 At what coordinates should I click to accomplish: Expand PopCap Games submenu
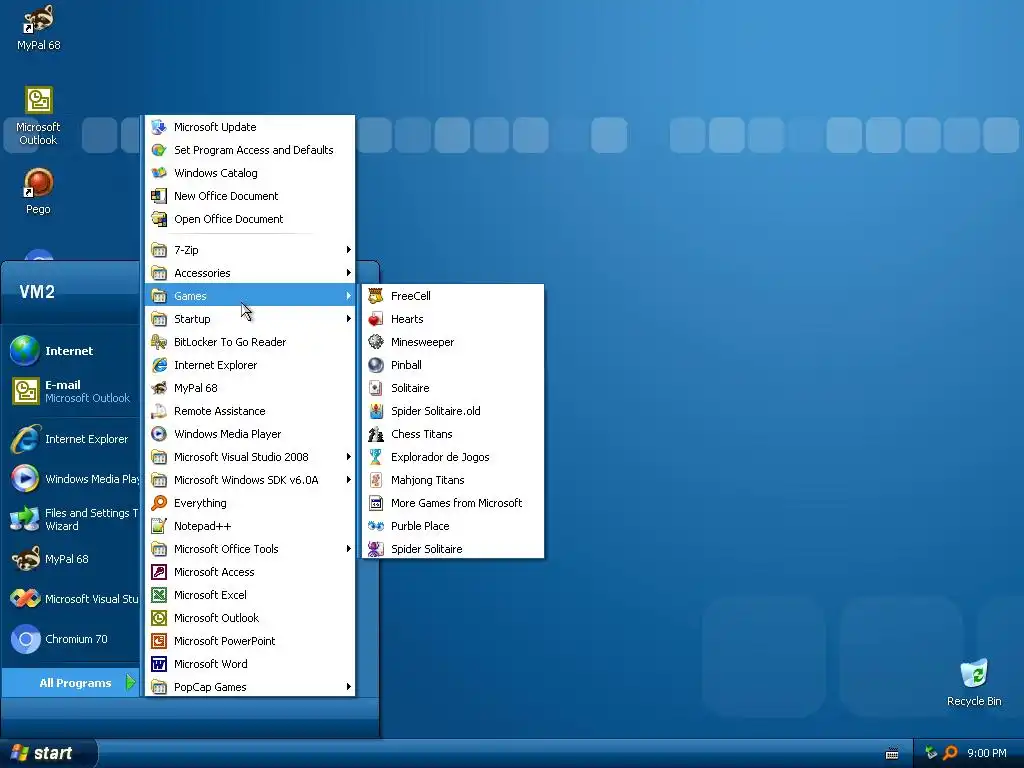pyautogui.click(x=250, y=687)
